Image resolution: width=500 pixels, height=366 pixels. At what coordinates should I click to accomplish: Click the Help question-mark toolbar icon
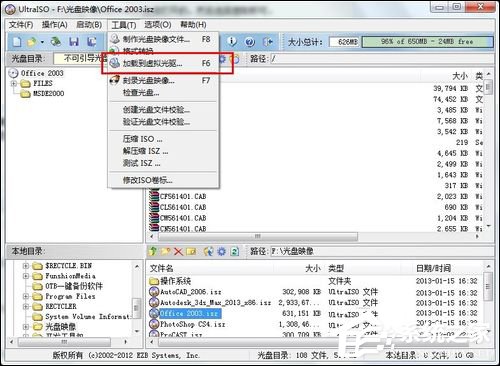tap(250, 42)
